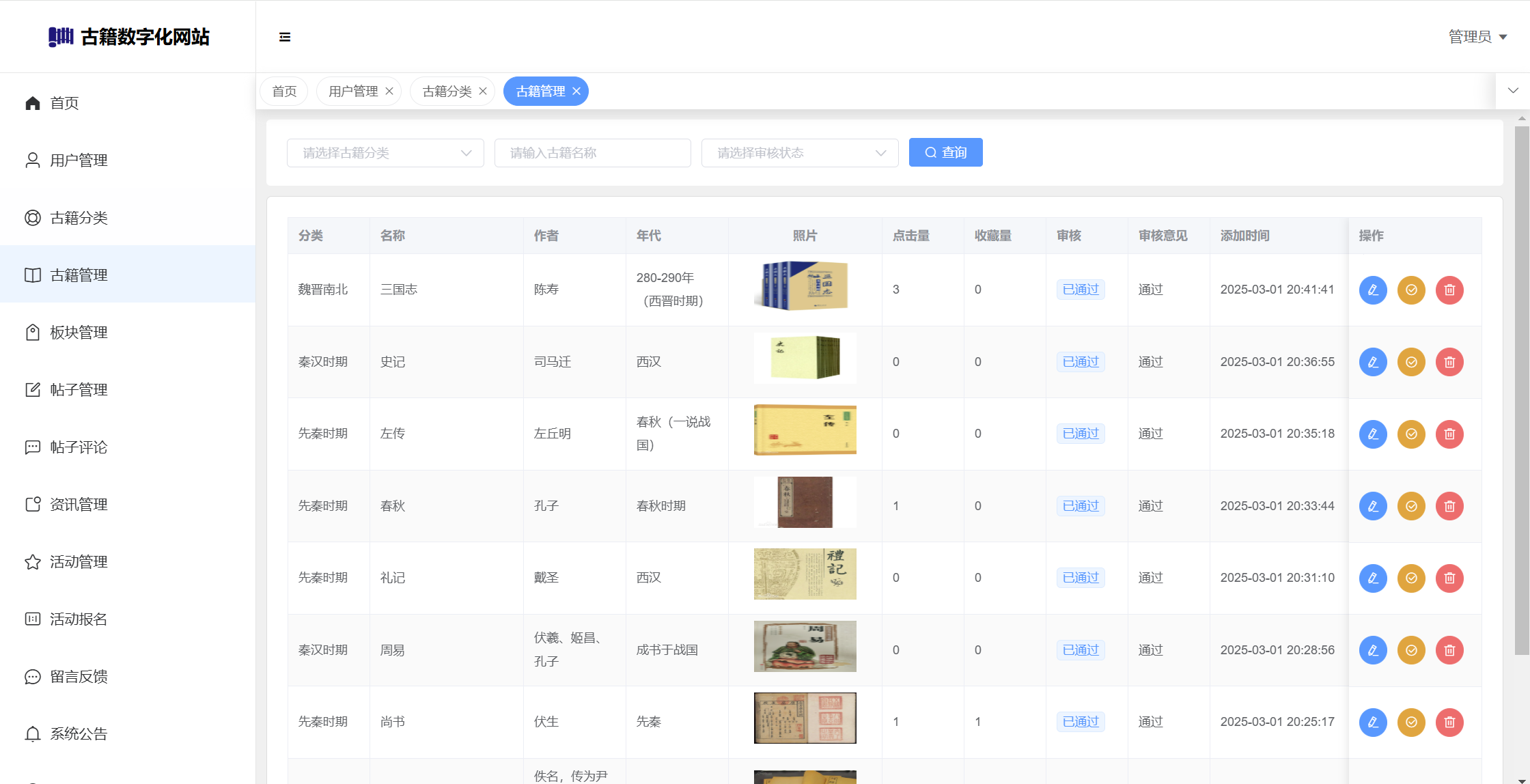This screenshot has height=784, width=1530.
Task: Close the 用户管理 tab
Action: coord(389,92)
